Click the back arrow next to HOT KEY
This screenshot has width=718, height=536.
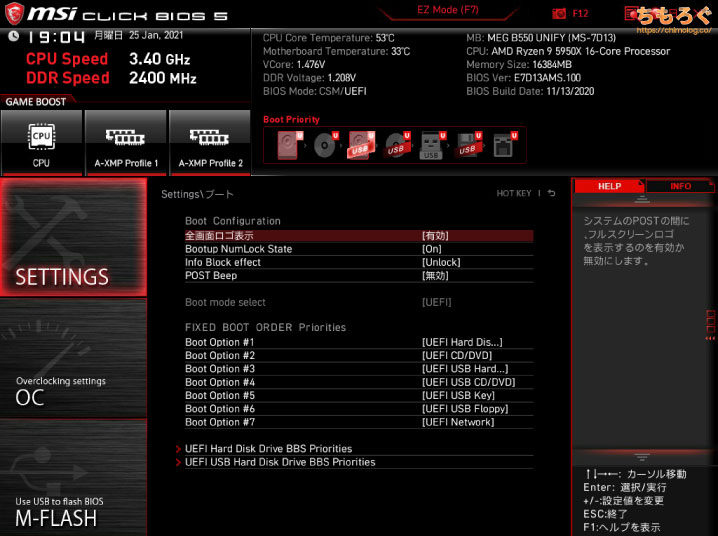tap(552, 193)
